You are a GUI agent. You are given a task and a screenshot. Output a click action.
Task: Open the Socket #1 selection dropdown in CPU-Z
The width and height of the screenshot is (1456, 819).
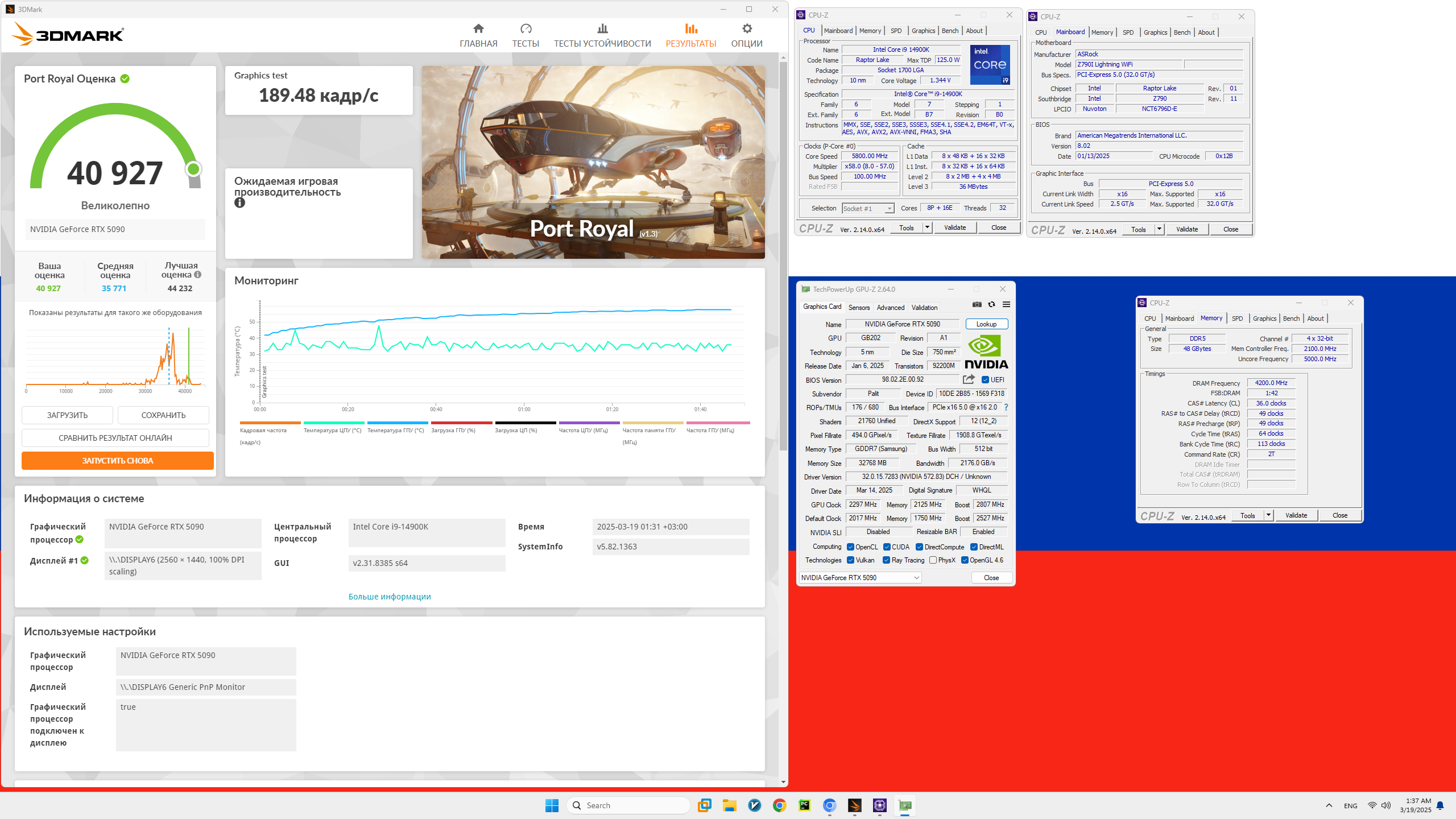(868, 209)
